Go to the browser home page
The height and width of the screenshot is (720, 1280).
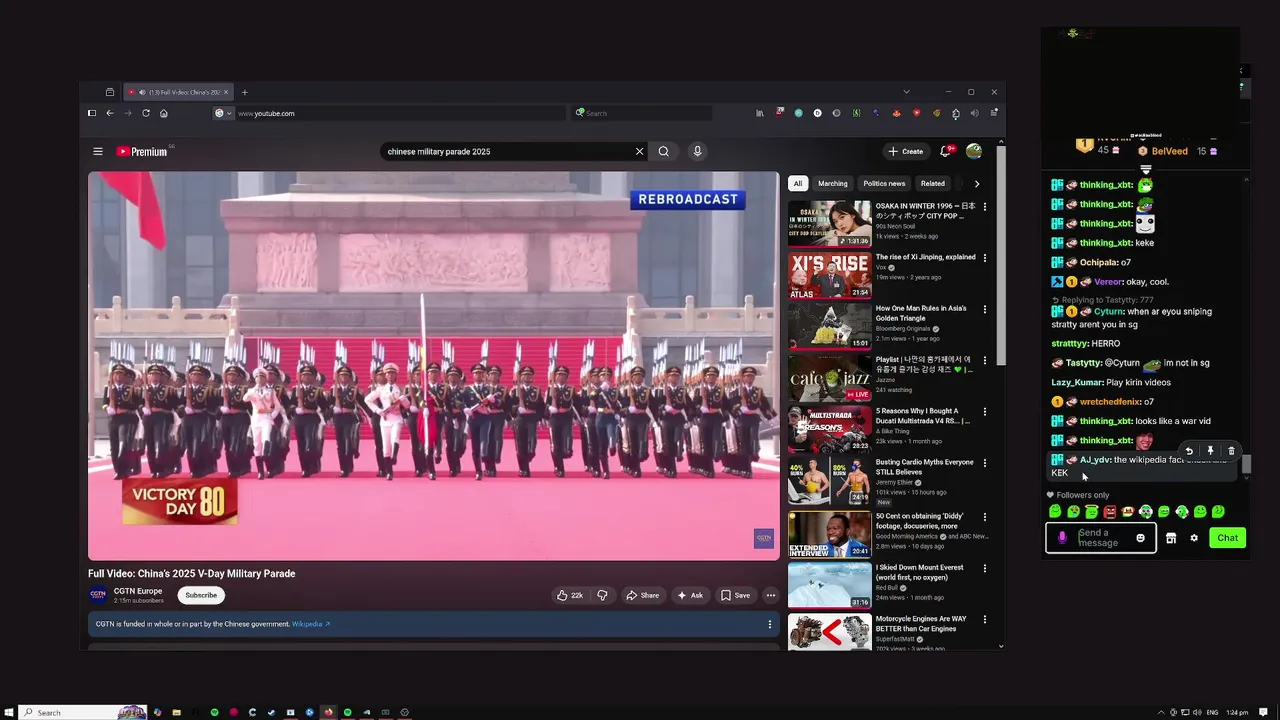[x=164, y=113]
